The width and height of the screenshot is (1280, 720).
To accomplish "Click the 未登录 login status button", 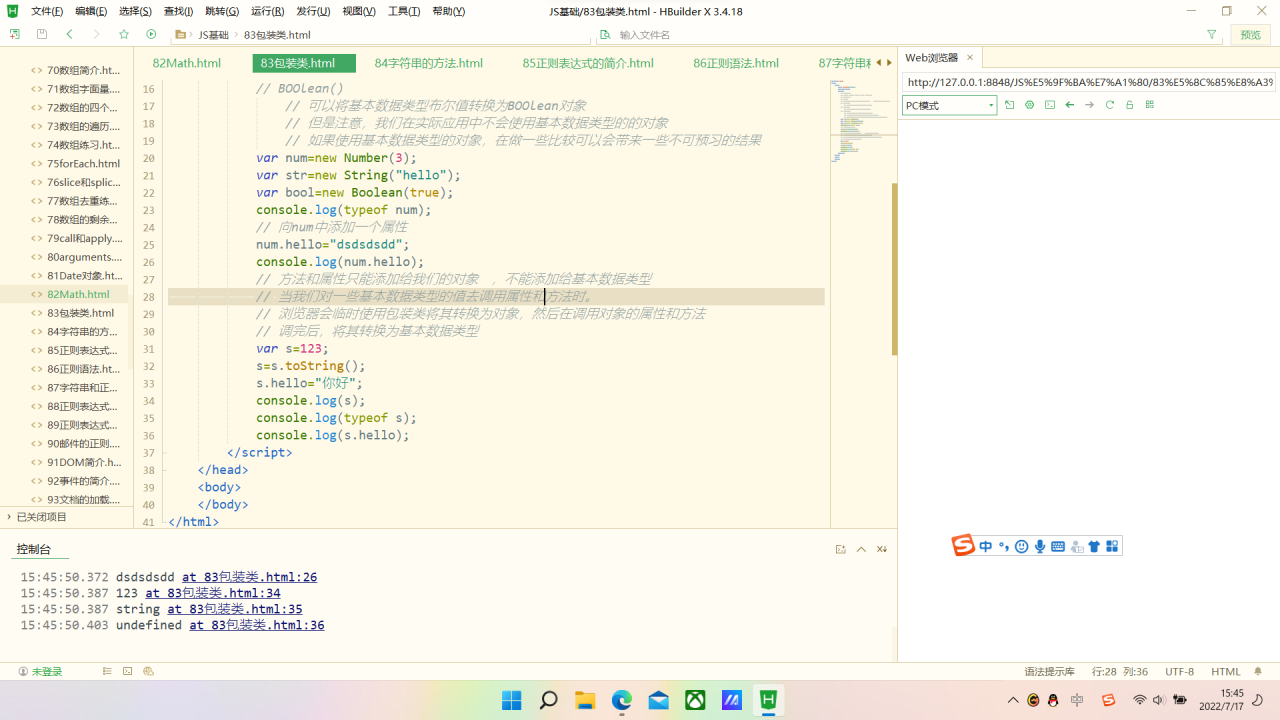I will click(41, 672).
